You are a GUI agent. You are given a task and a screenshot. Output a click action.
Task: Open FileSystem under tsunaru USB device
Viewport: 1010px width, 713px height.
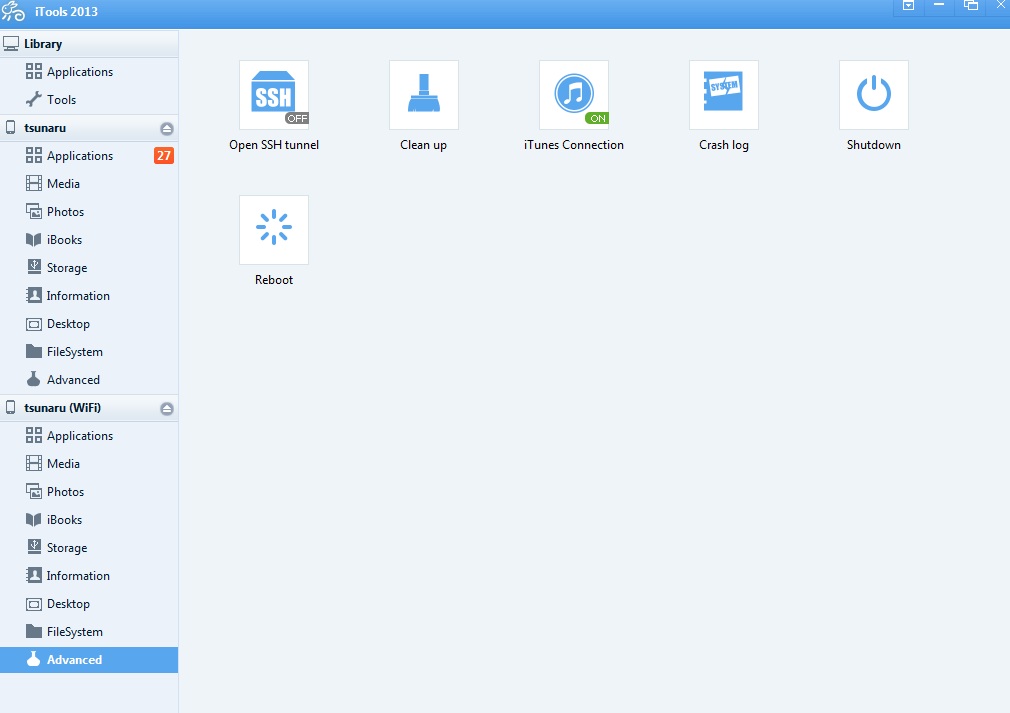[89, 352]
